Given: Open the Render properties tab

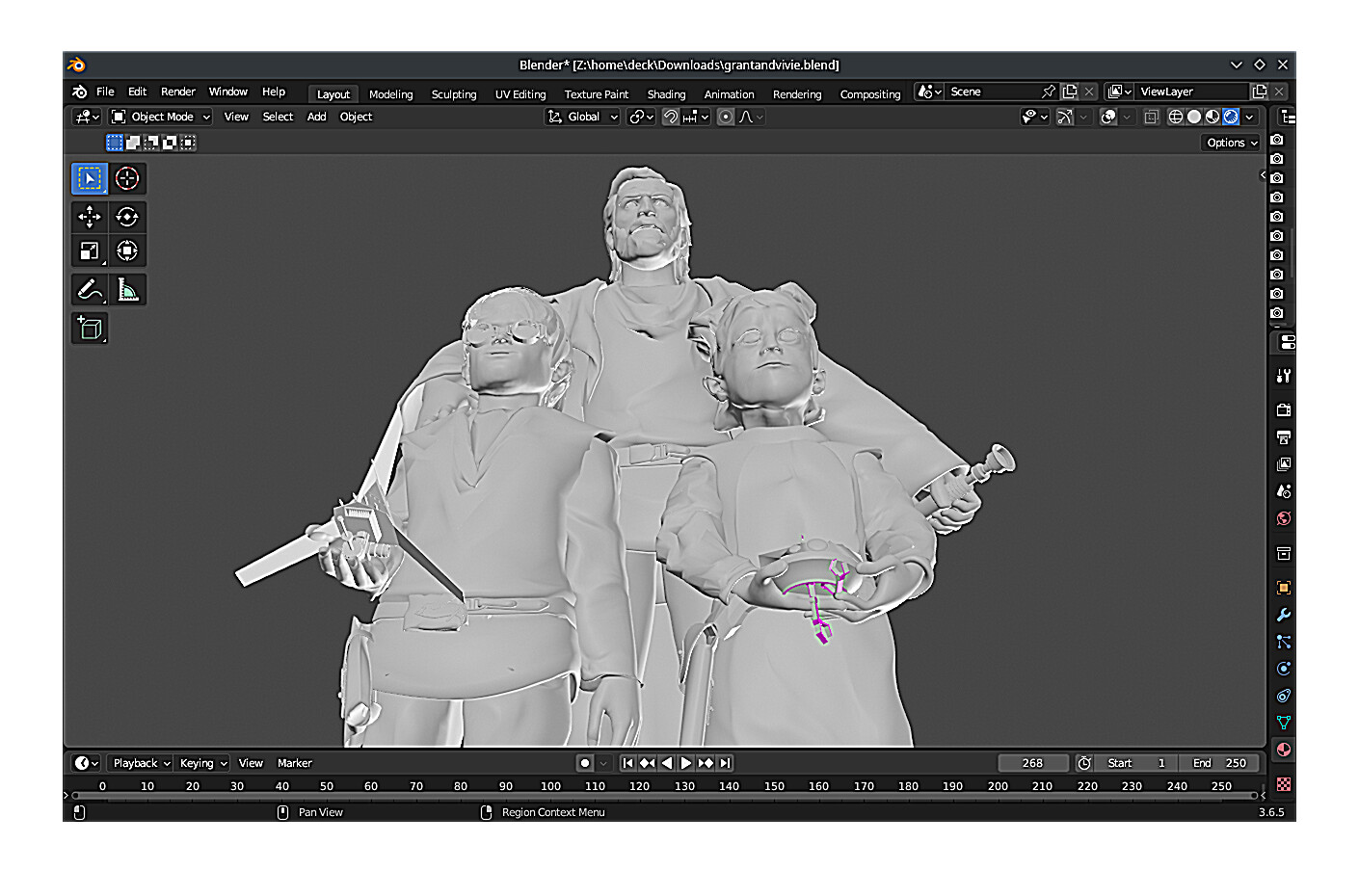Looking at the screenshot, I should point(1284,410).
